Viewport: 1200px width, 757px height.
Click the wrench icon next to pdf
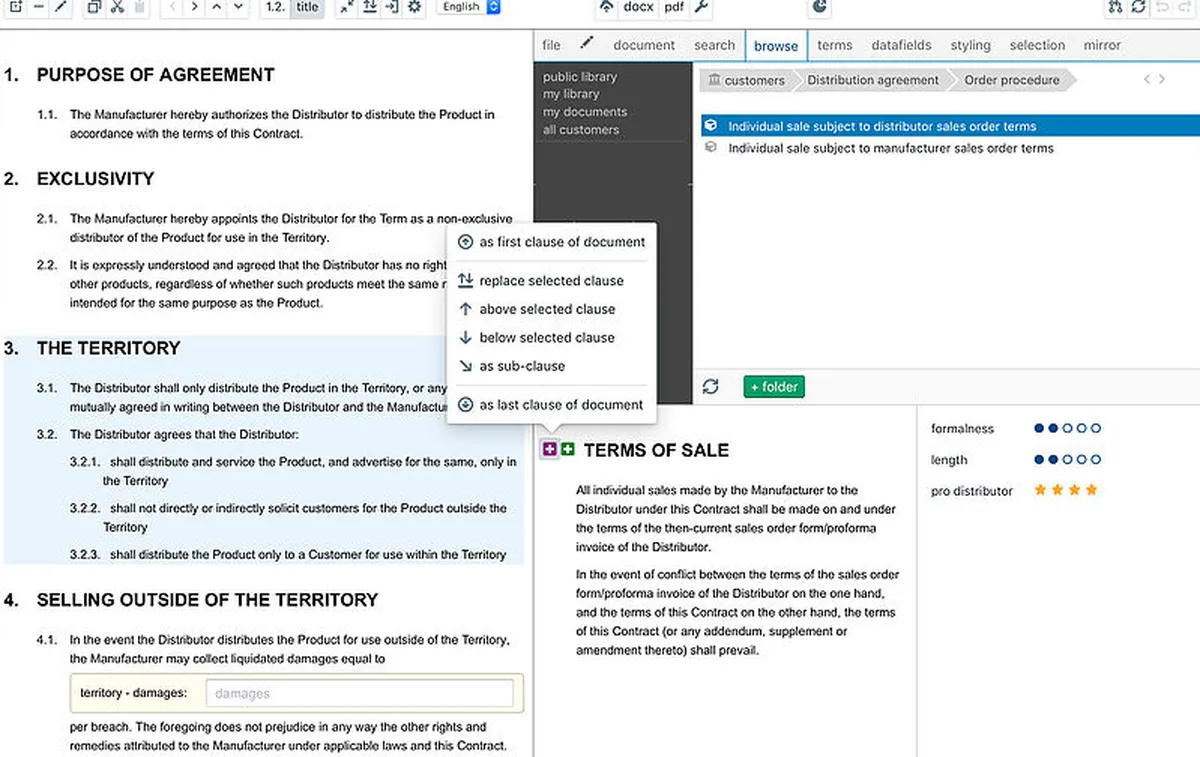coord(702,7)
